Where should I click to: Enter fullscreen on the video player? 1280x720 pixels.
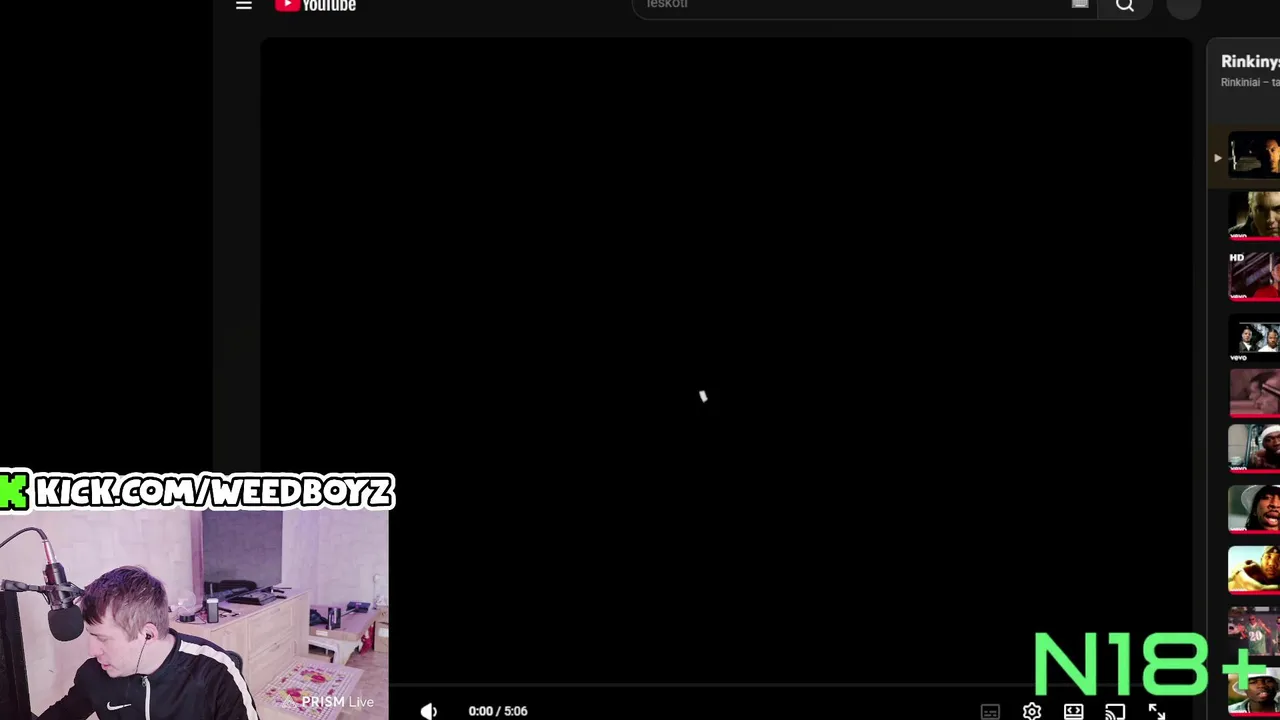coord(1157,712)
